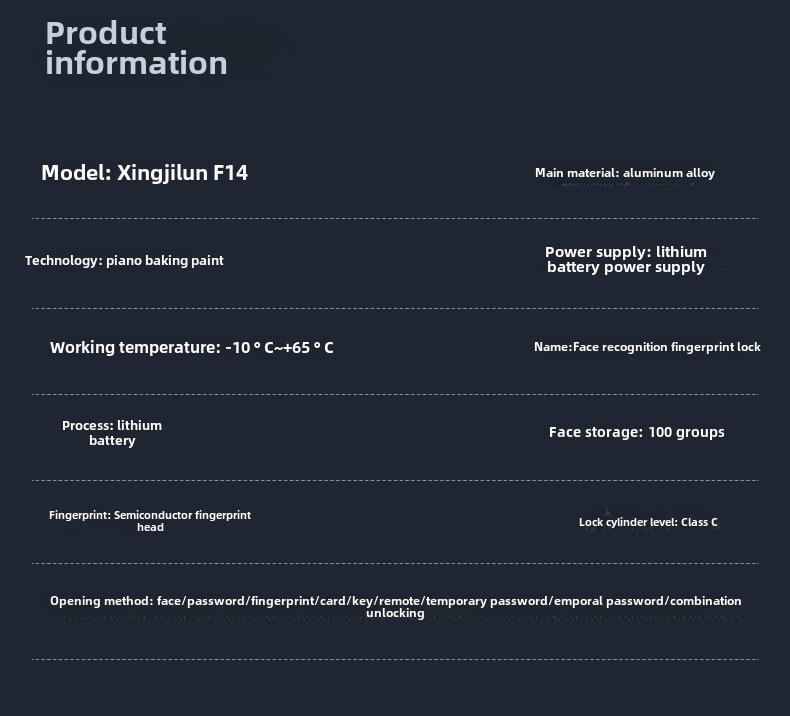Select Fingerprint: Semiconductor fingerprint head text

pyautogui.click(x=150, y=521)
